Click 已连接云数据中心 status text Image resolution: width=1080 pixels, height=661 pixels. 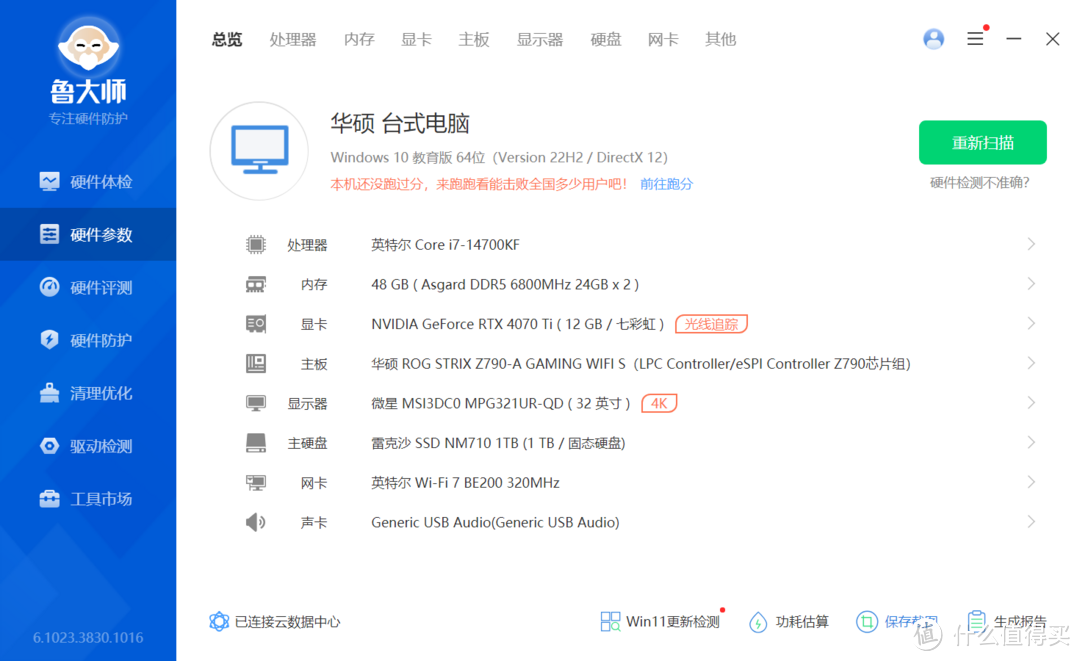pos(287,622)
